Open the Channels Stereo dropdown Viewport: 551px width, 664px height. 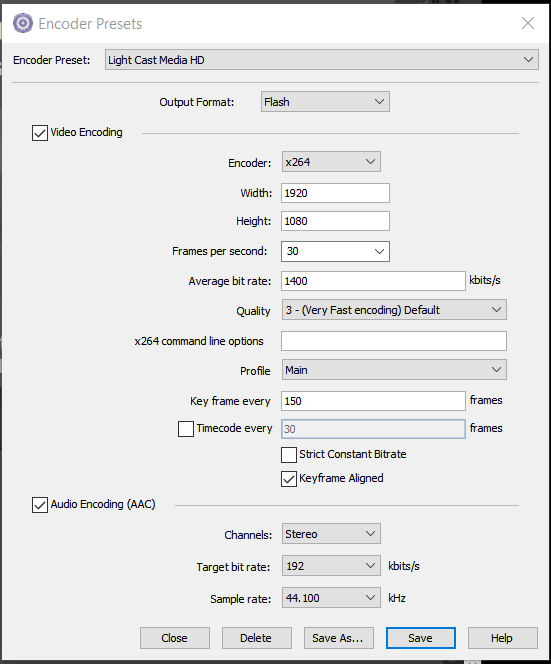coord(331,534)
